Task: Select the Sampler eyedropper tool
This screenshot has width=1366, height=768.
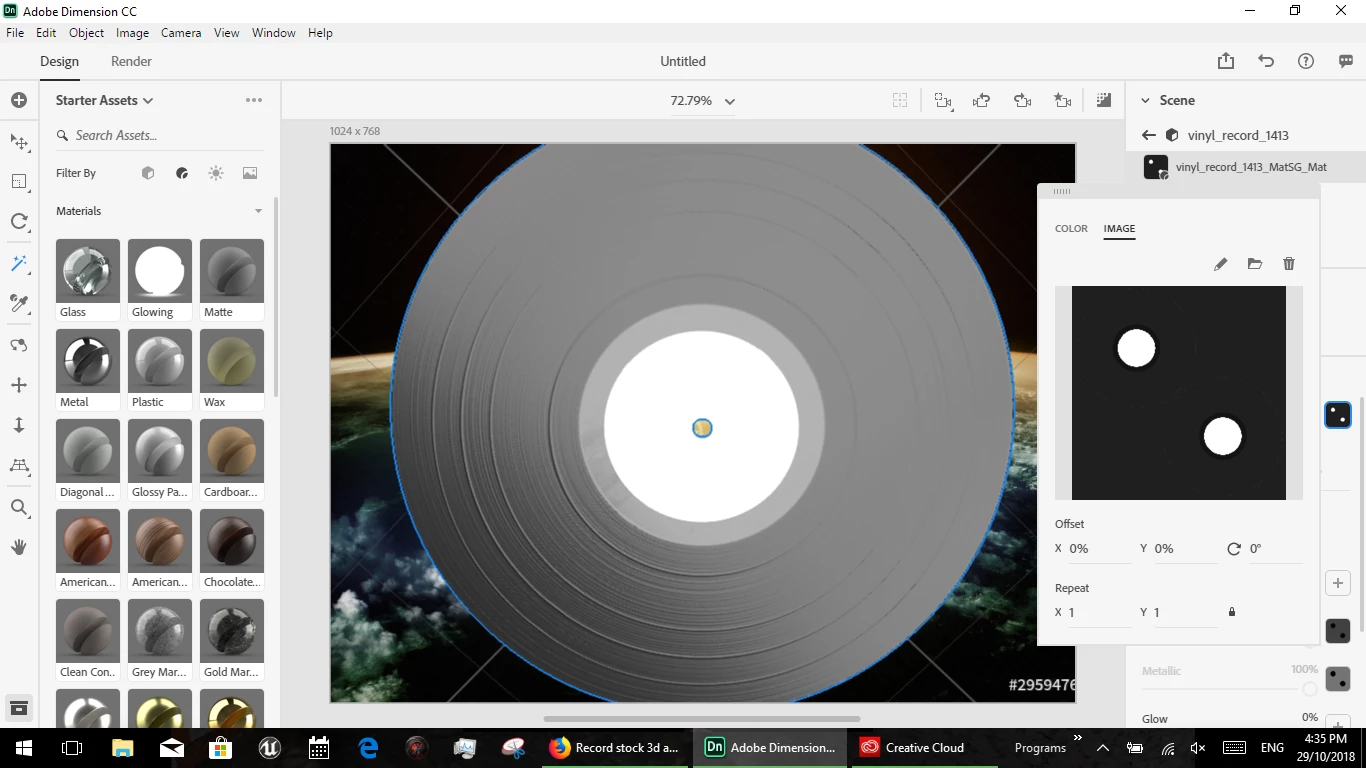Action: click(x=18, y=303)
